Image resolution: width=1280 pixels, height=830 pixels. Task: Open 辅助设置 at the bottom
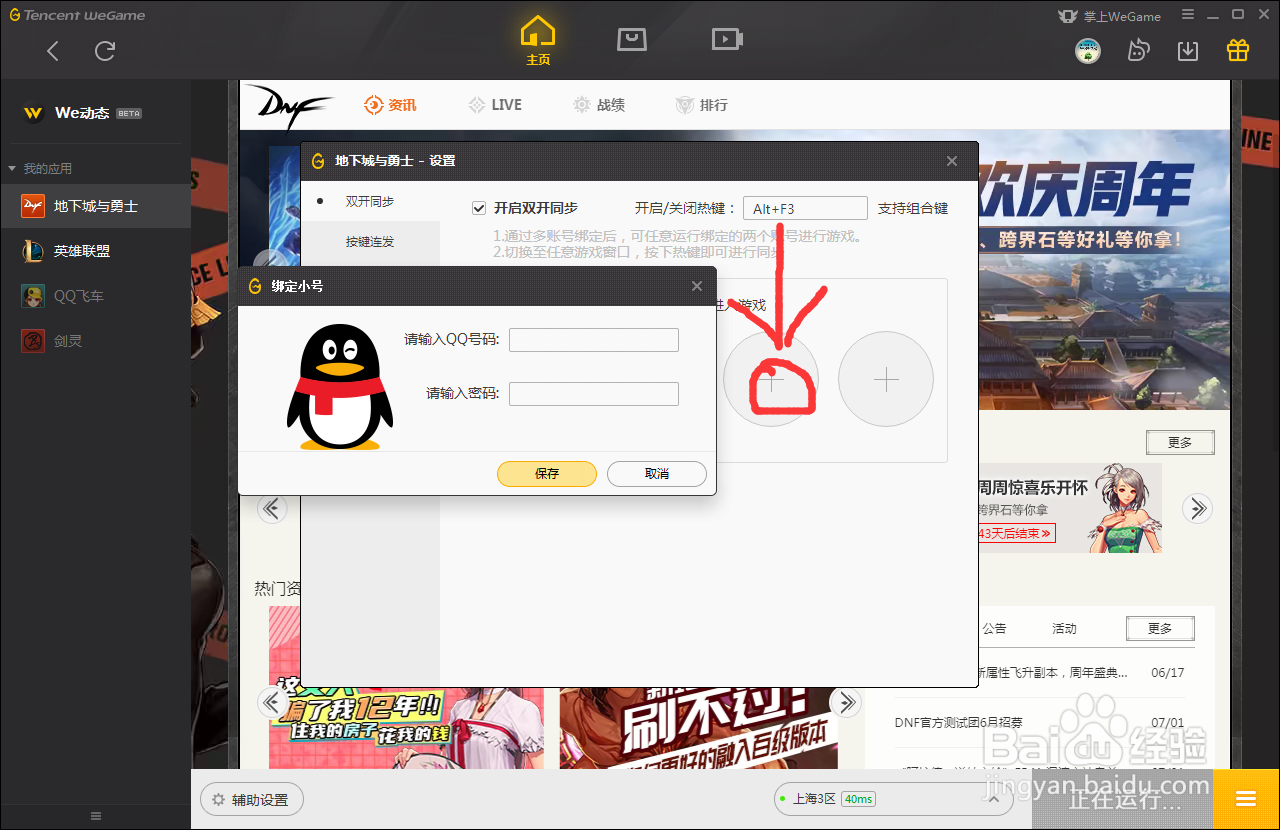(251, 799)
